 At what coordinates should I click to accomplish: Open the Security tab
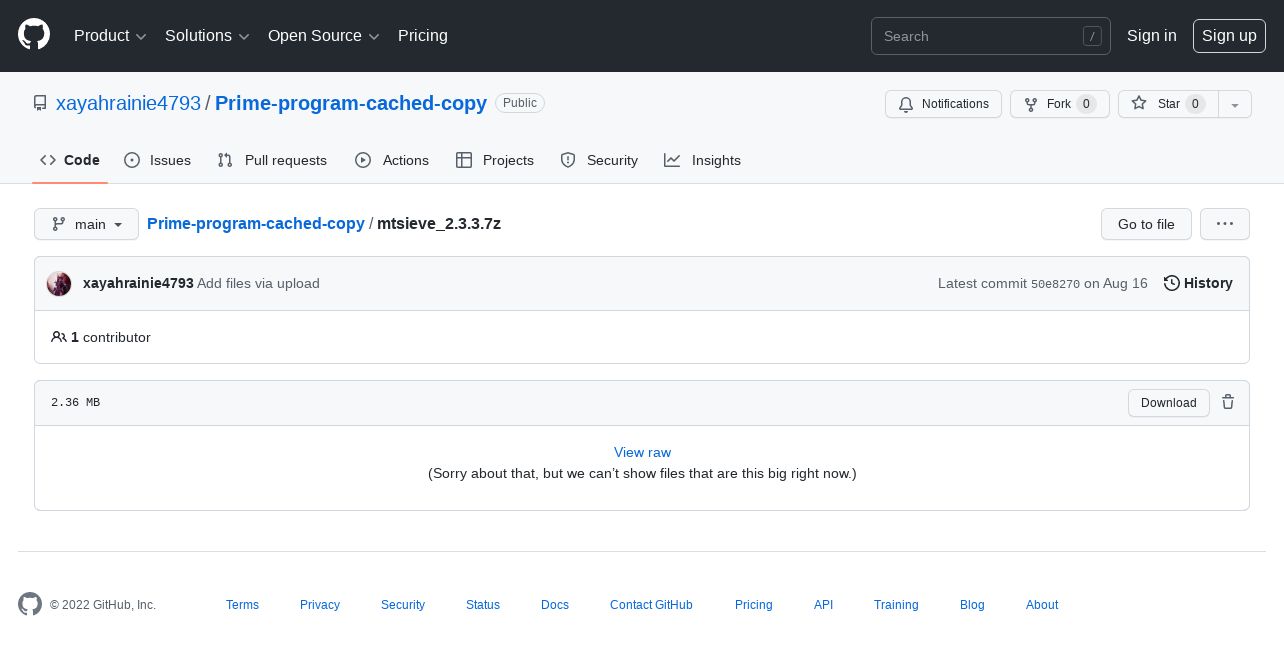coord(599,160)
